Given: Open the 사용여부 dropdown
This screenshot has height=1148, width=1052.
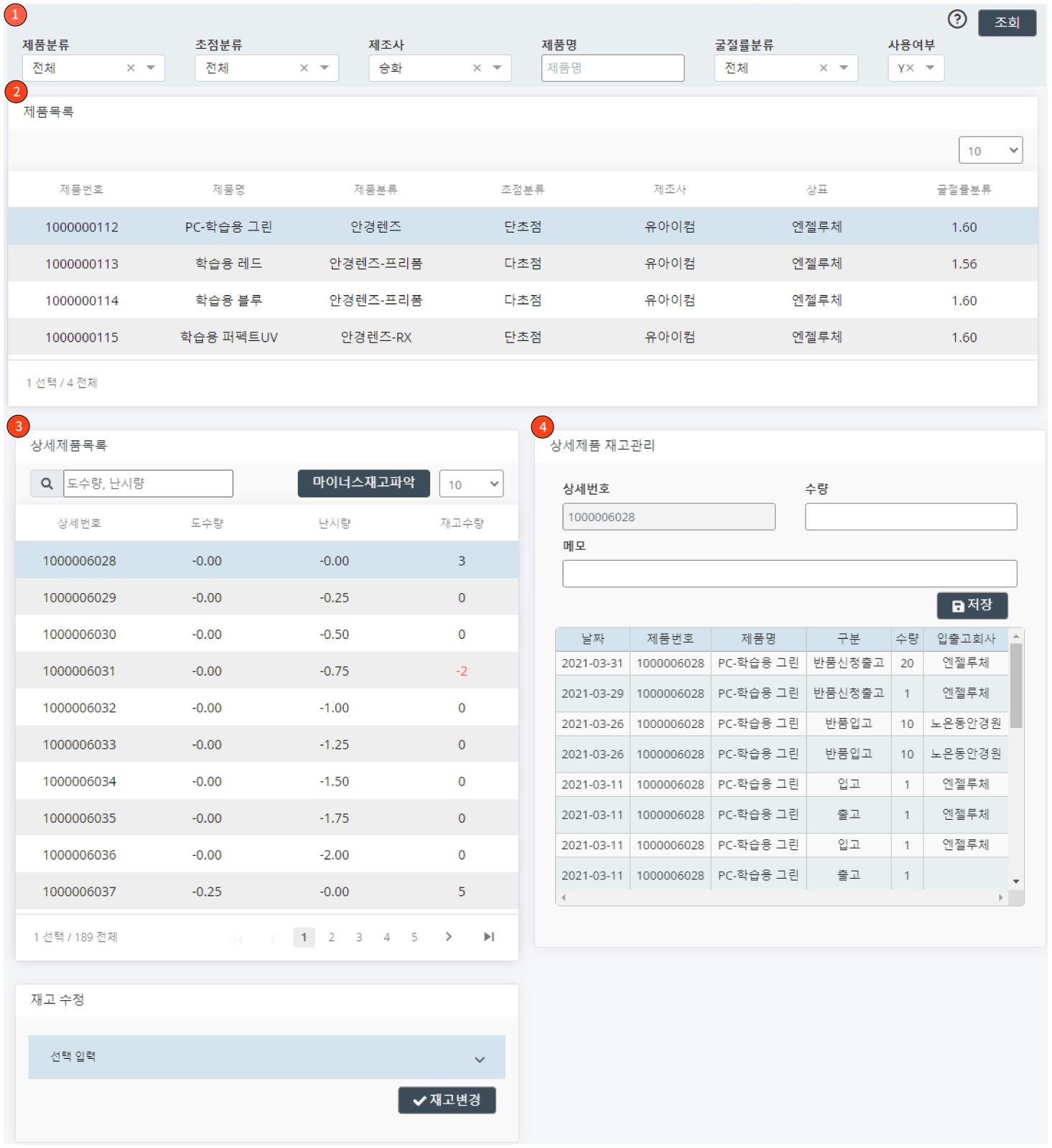Looking at the screenshot, I should (930, 68).
